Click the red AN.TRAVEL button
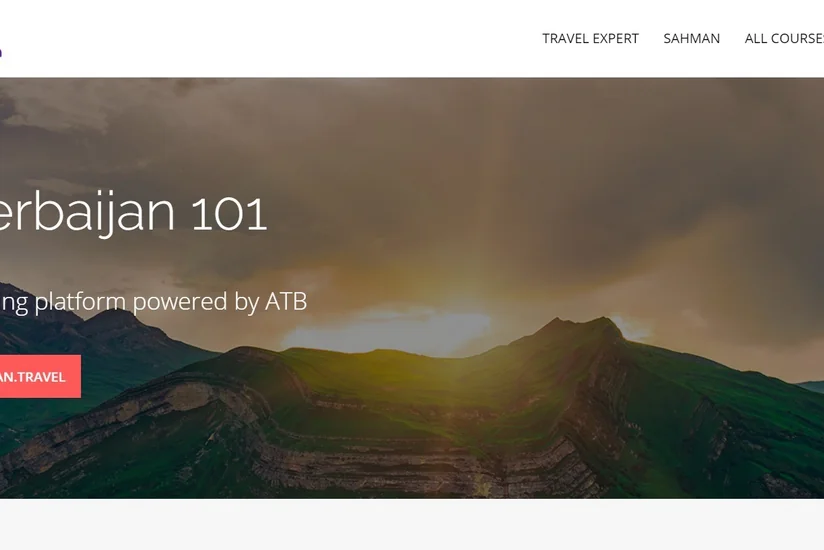Image resolution: width=824 pixels, height=550 pixels. tap(40, 376)
